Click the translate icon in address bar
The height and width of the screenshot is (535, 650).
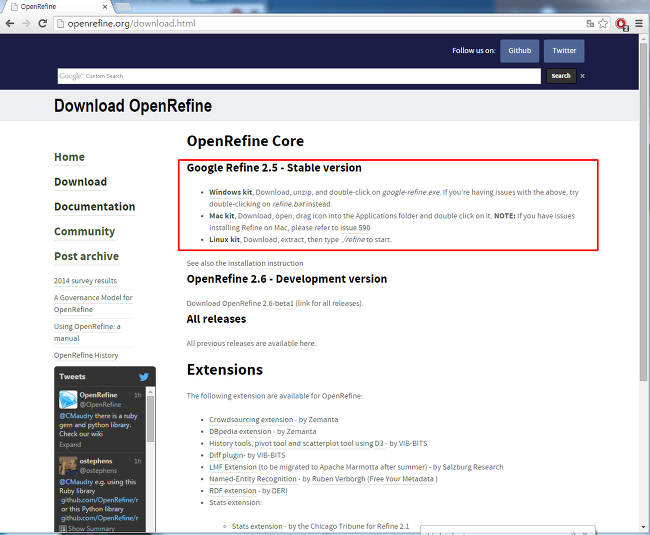(x=590, y=24)
